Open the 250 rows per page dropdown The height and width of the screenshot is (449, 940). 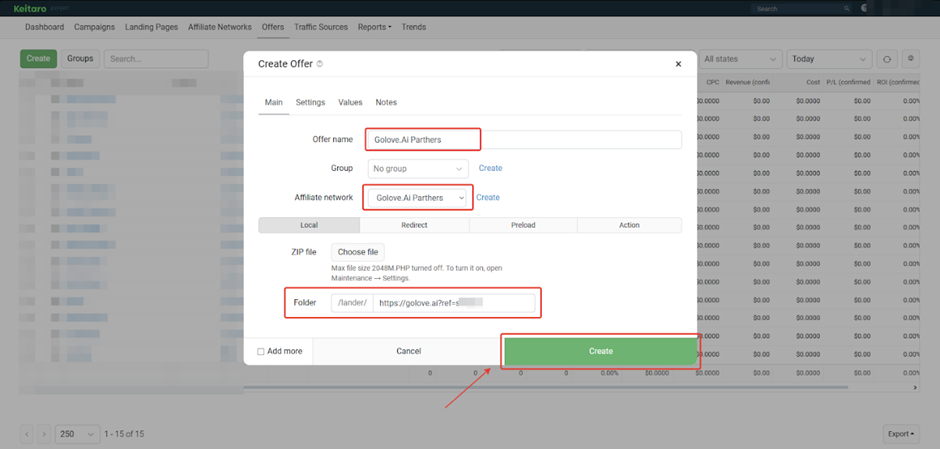tap(77, 433)
